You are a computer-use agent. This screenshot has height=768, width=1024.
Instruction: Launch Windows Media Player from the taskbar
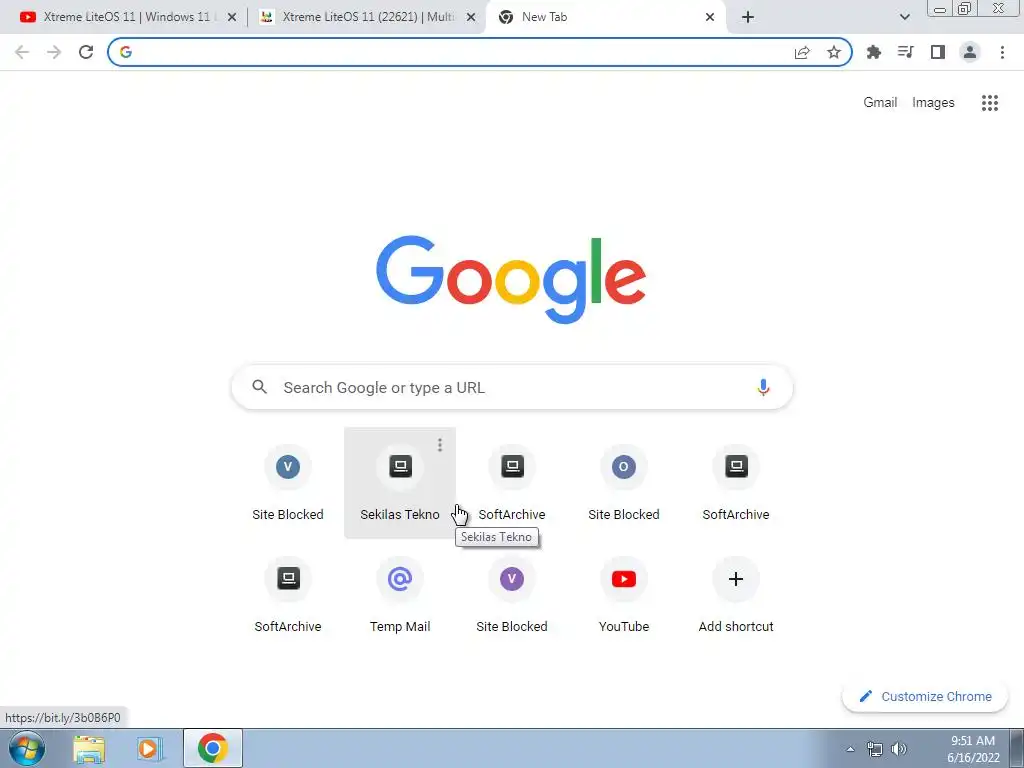150,749
